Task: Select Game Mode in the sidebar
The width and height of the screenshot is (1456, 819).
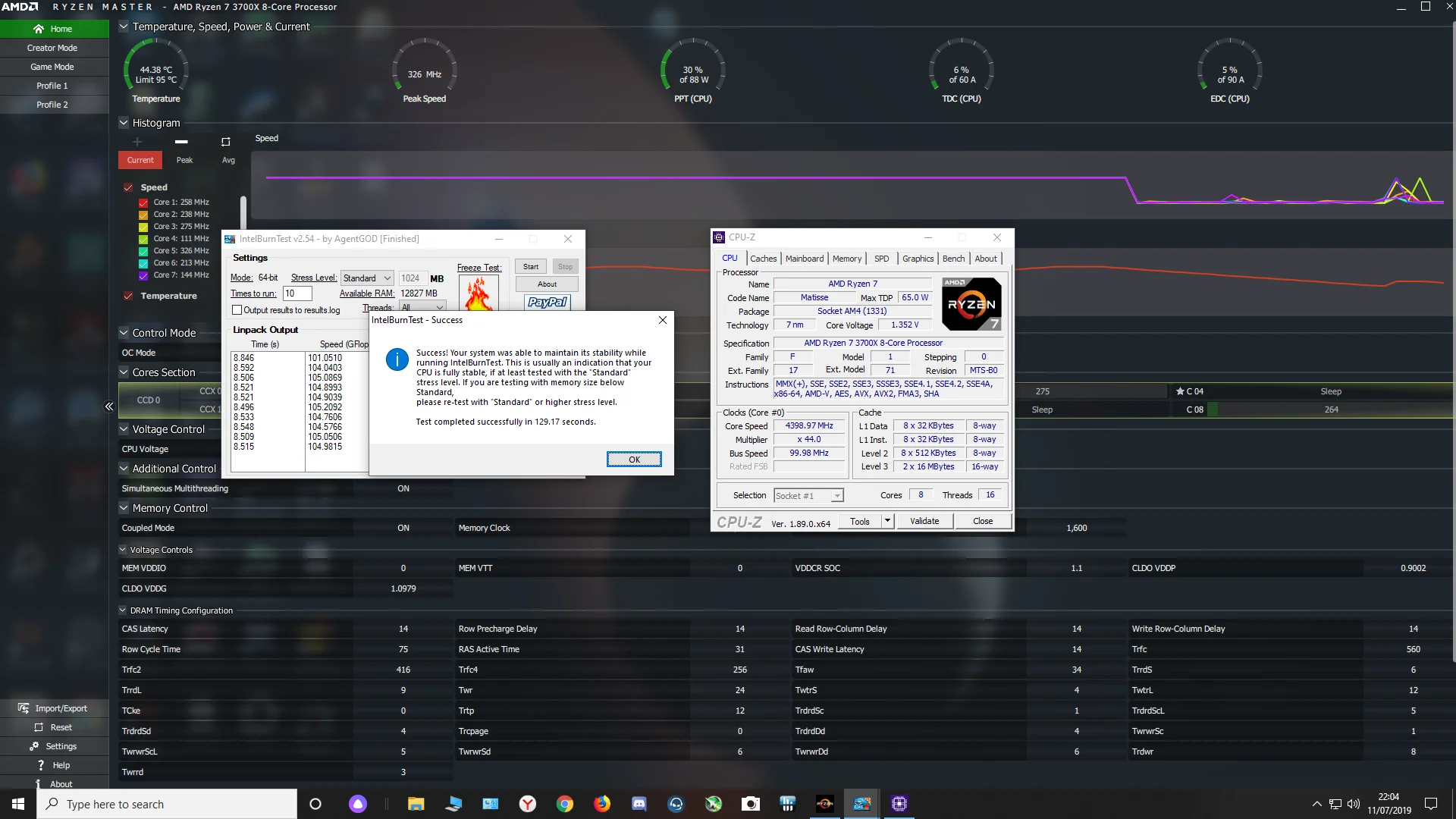Action: (54, 67)
